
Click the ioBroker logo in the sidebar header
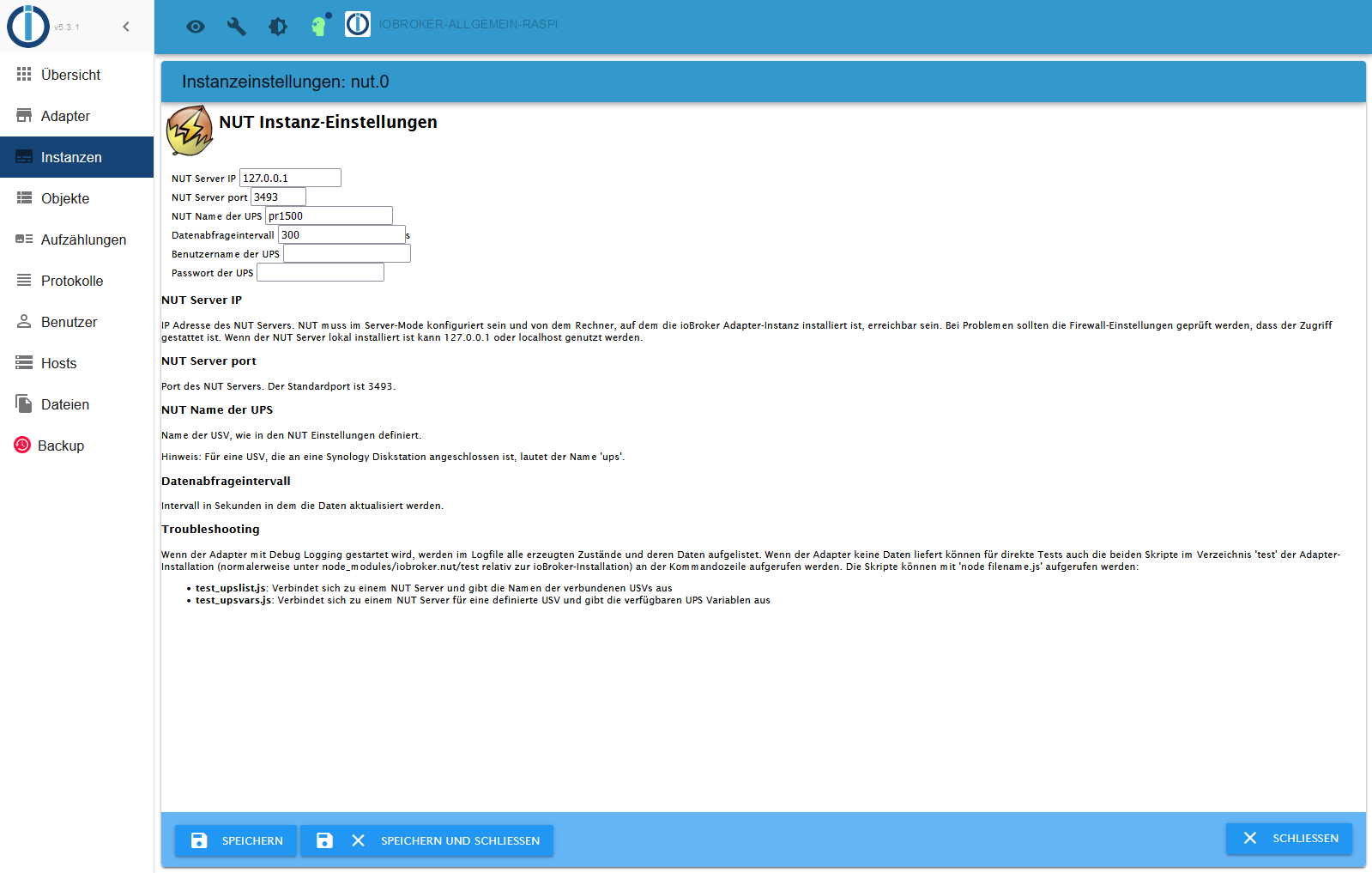point(28,26)
